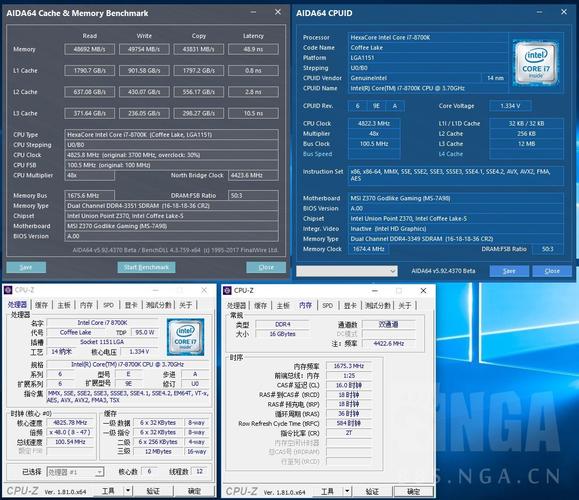
Task: Click 确定 button in right CPU-Z
Action: coord(414,491)
